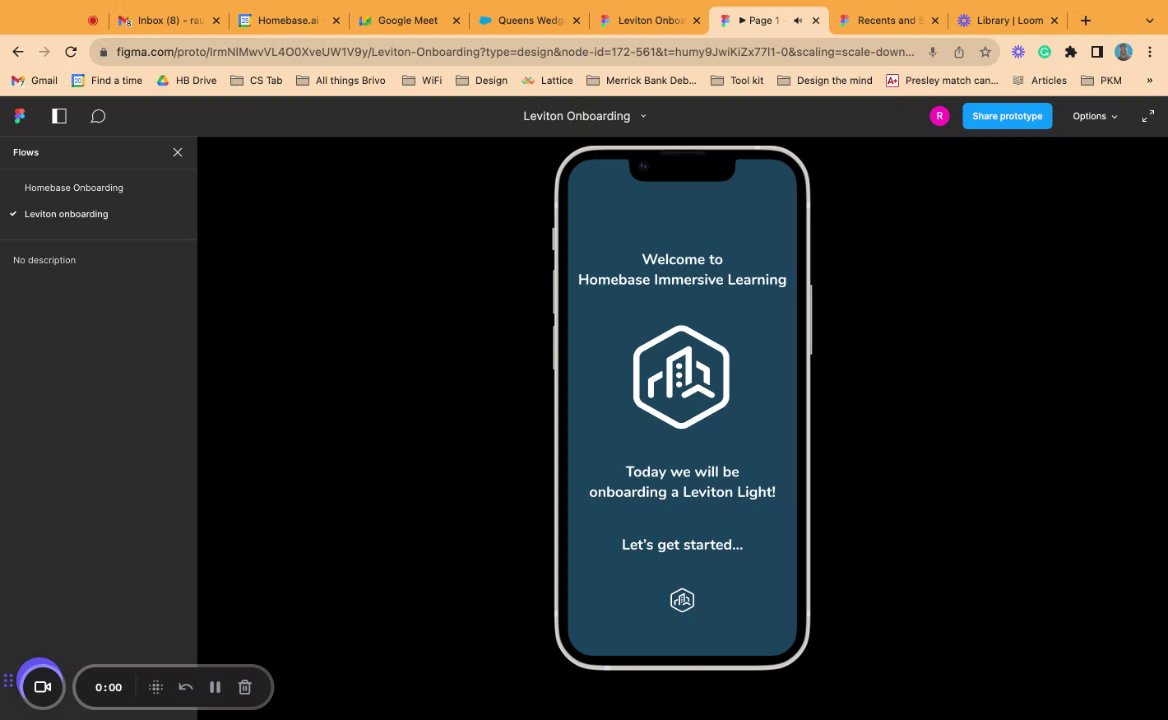Open the All things Brivo bookmark folder
This screenshot has width=1168, height=720.
coord(340,80)
